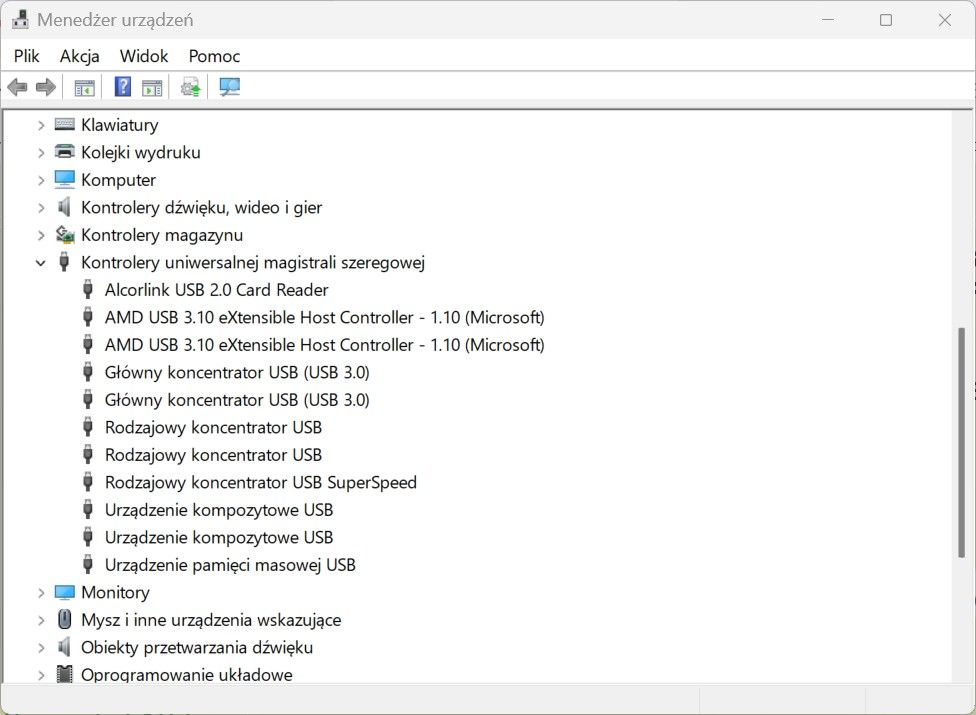Expand the Klawiatury category
976x715 pixels.
[x=41, y=125]
